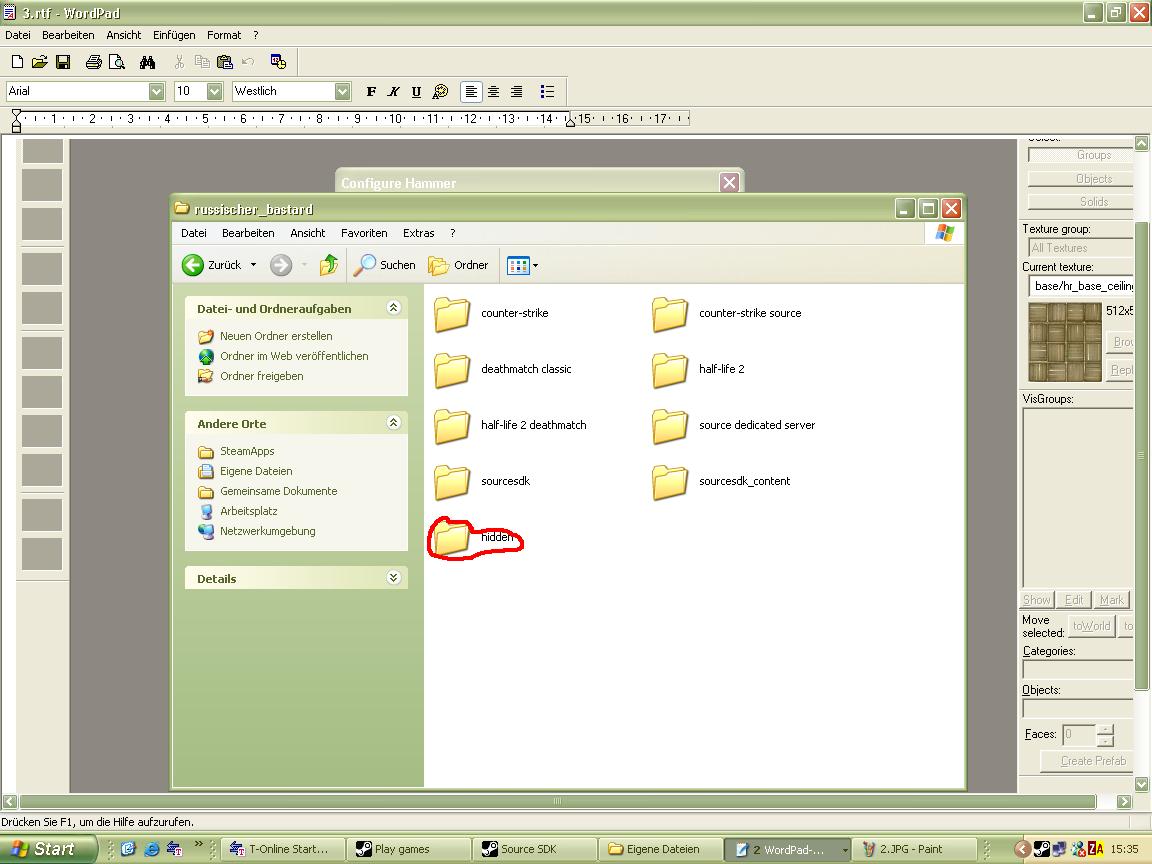The height and width of the screenshot is (864, 1152).
Task: Select the counter-strike folder
Action: point(491,313)
